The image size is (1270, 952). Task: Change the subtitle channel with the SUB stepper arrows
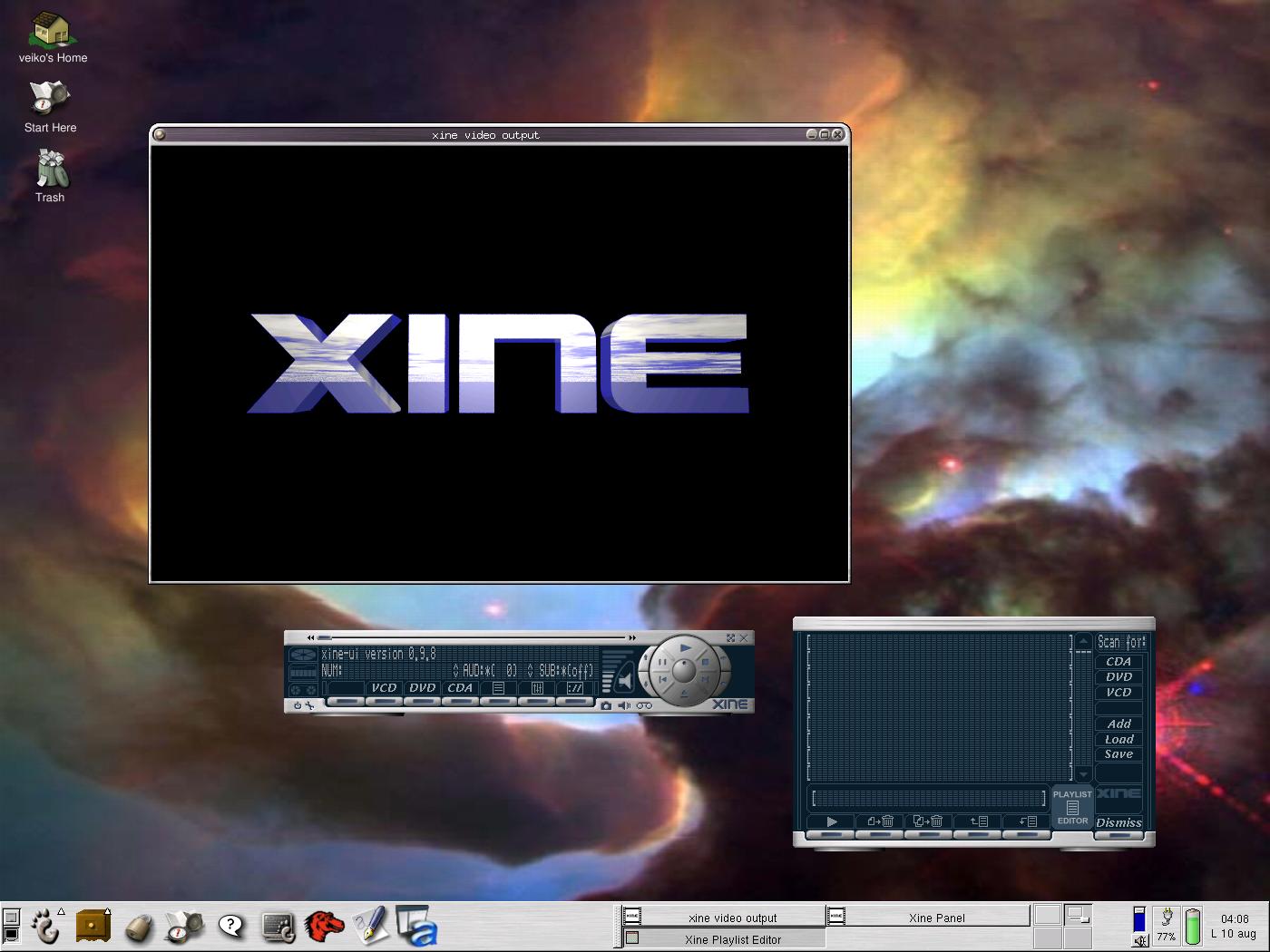[530, 670]
